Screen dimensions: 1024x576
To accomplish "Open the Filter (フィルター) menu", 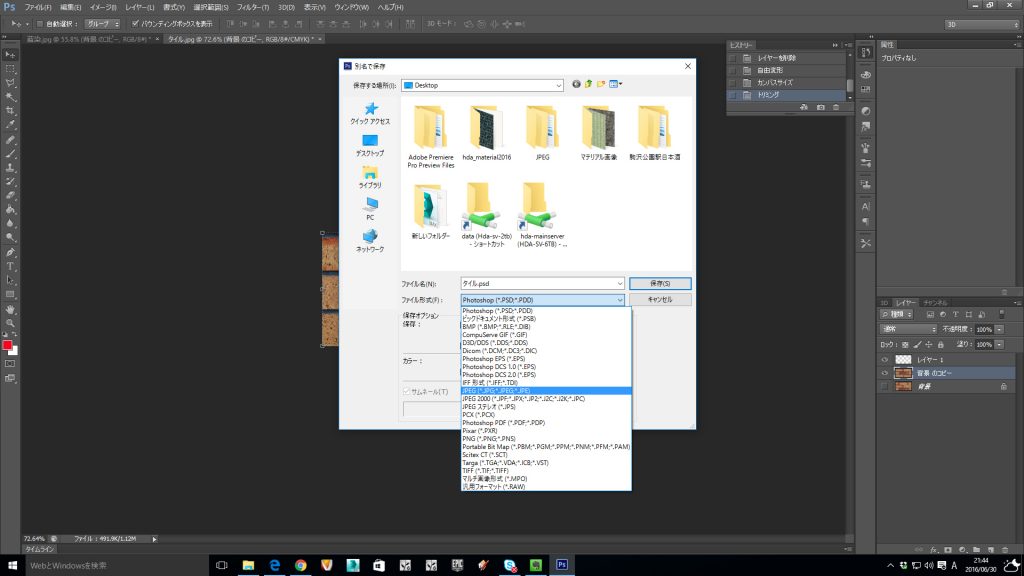I will point(251,7).
